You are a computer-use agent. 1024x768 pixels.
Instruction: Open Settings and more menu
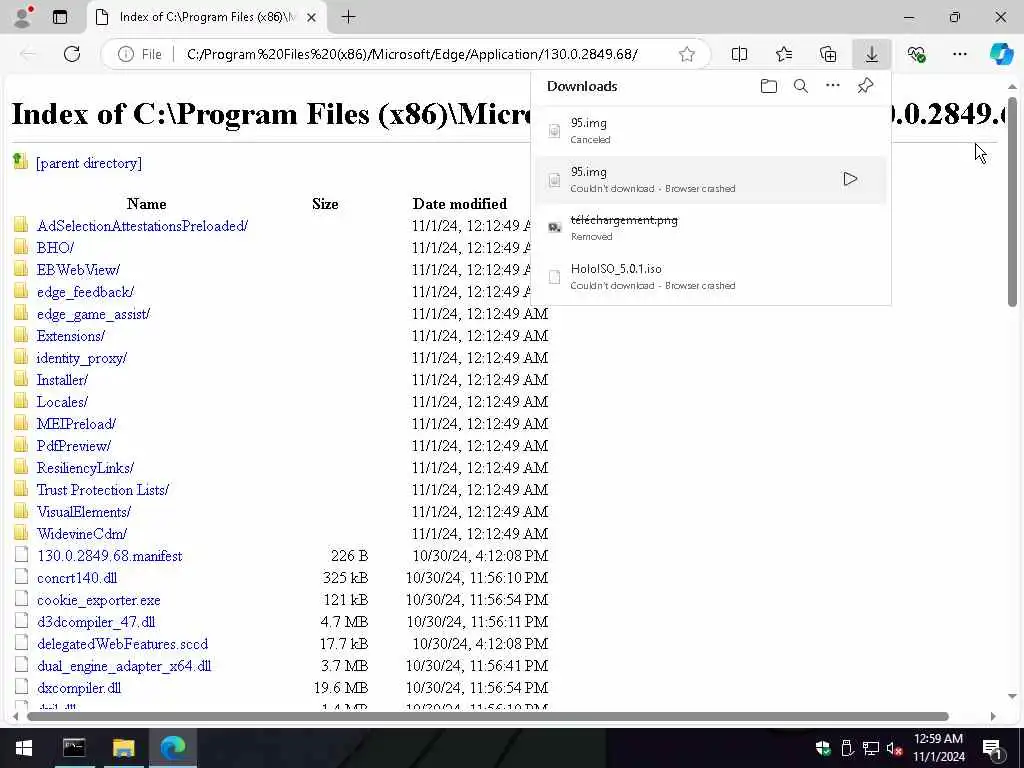click(x=959, y=54)
